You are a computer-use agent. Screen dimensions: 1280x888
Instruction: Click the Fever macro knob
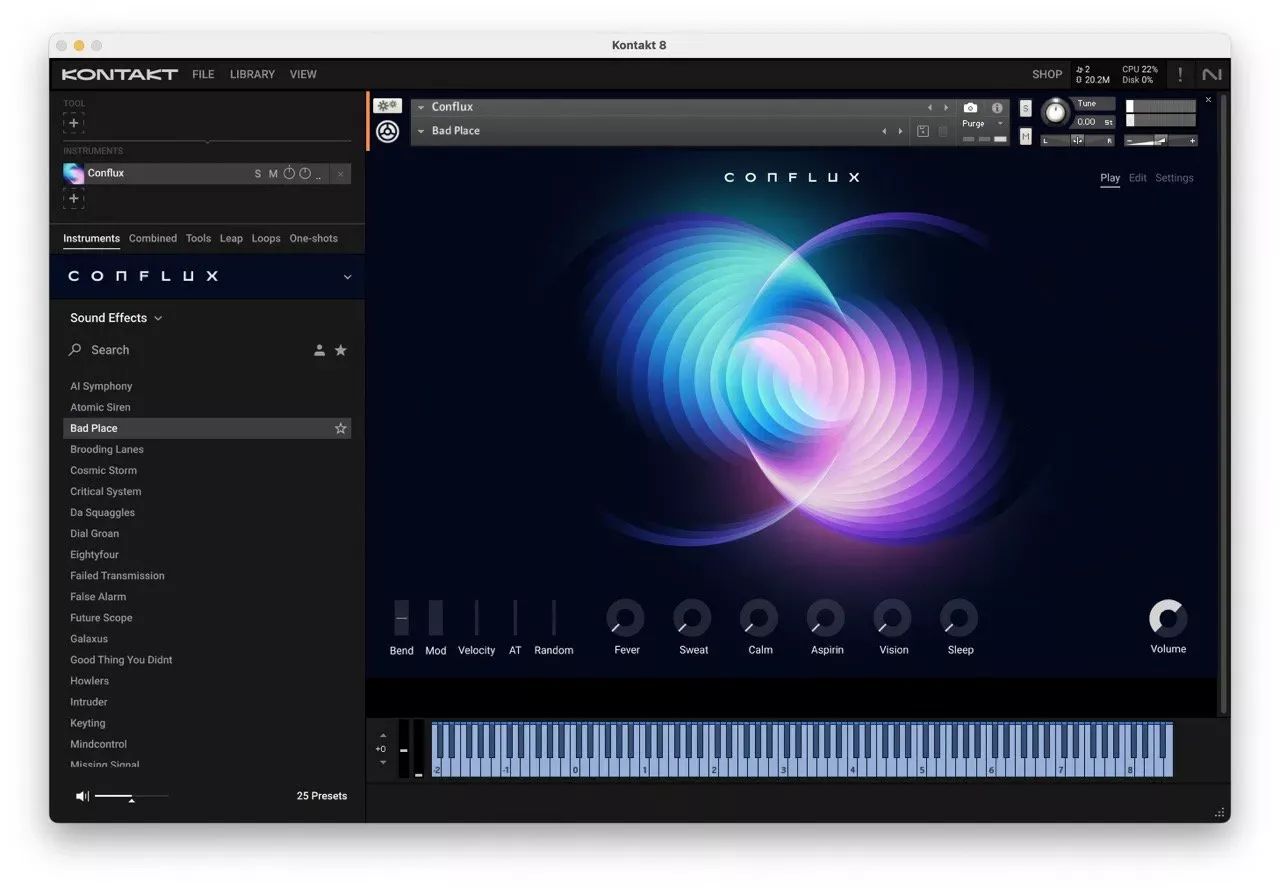626,618
